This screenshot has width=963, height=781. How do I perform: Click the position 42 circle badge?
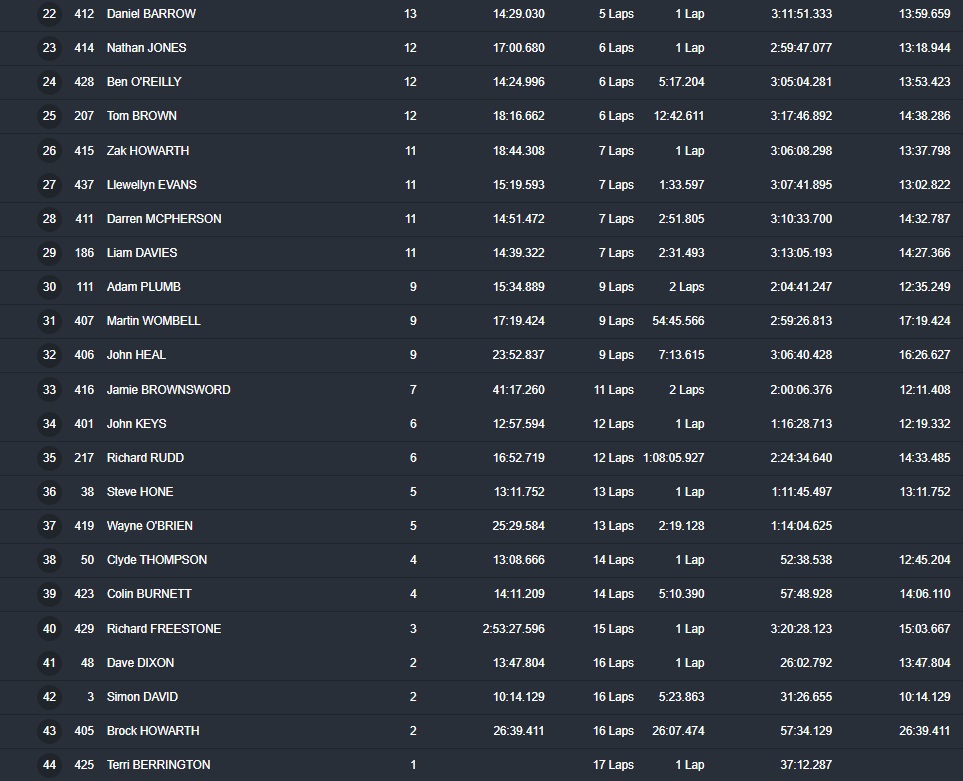[x=49, y=697]
